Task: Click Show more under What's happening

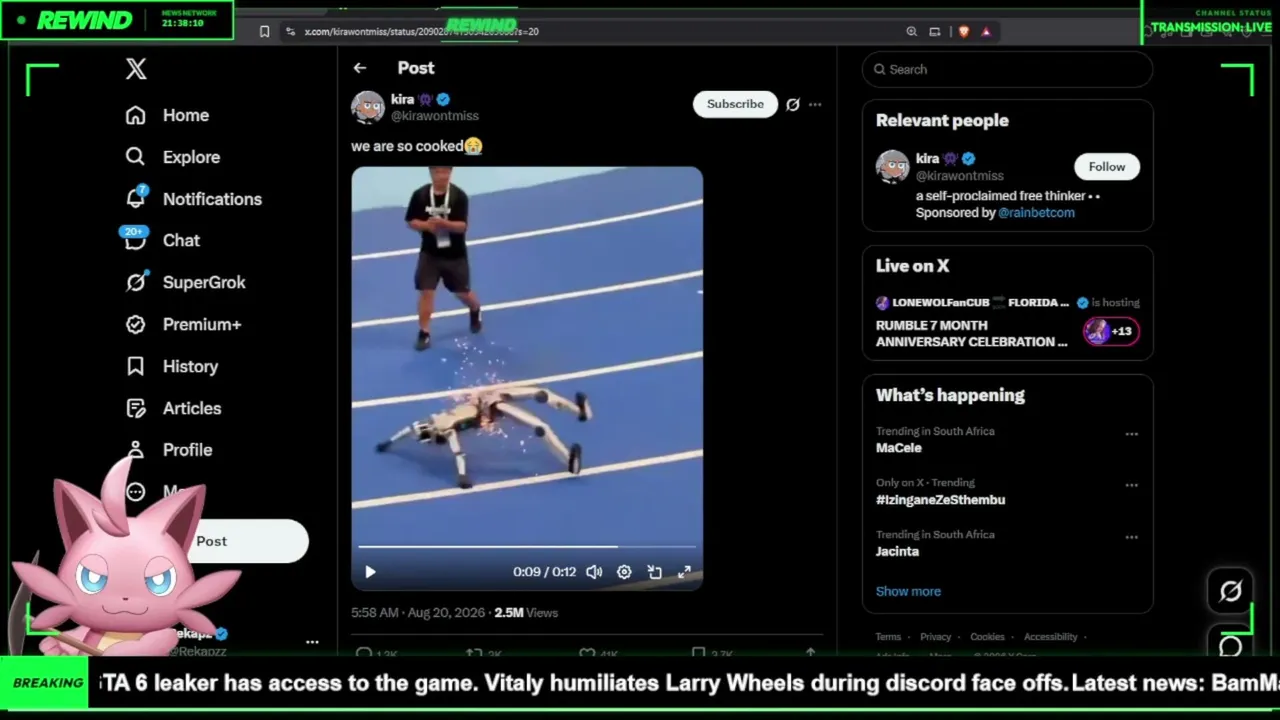Action: pyautogui.click(x=908, y=591)
